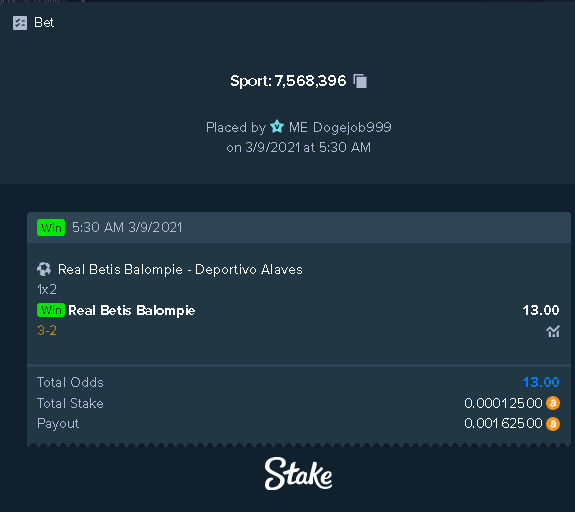
Task: Click the Stake logo
Action: point(299,473)
